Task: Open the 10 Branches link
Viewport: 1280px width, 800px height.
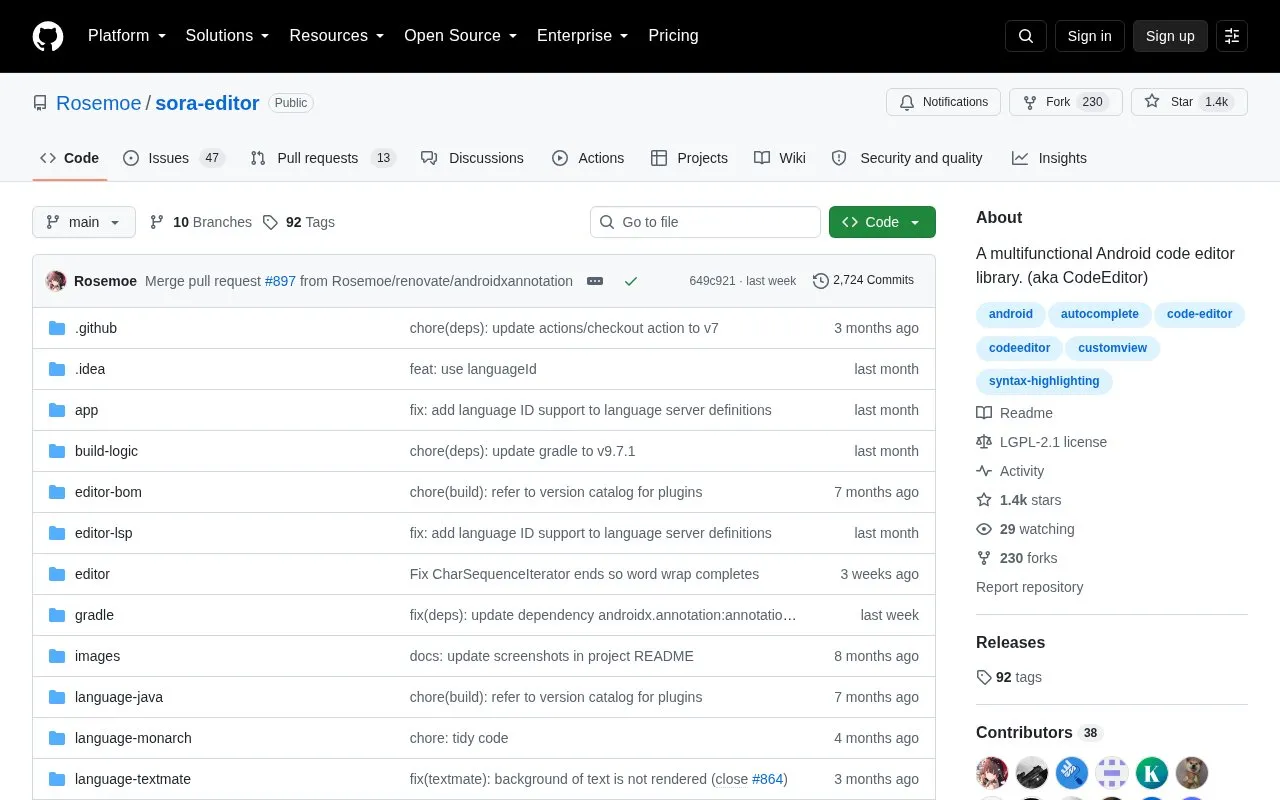Action: pyautogui.click(x=201, y=222)
